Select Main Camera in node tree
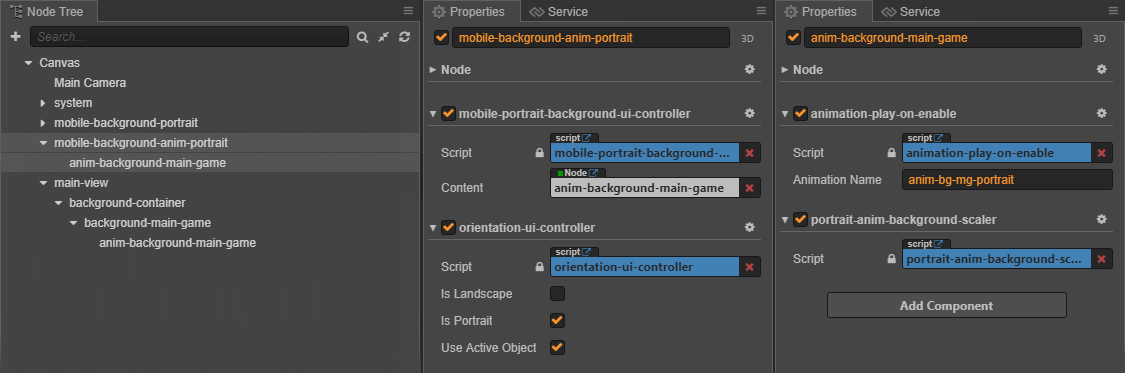1125x373 pixels. pos(90,83)
